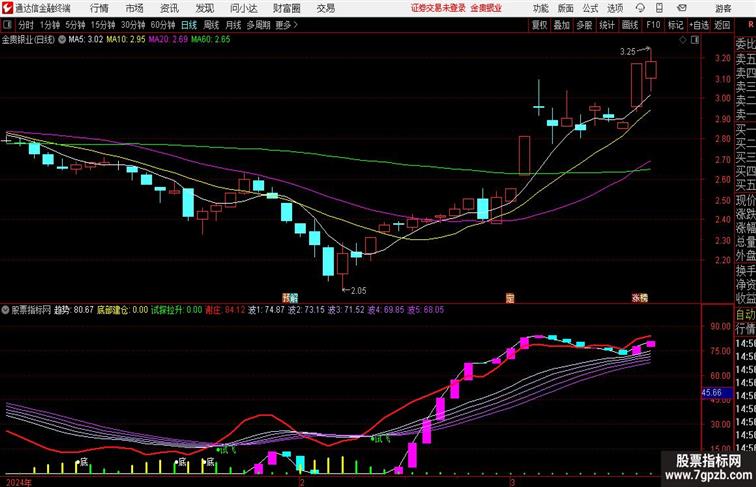This screenshot has height=487, width=756.
Task: Open the customer service headset icon
Action: [640, 8]
